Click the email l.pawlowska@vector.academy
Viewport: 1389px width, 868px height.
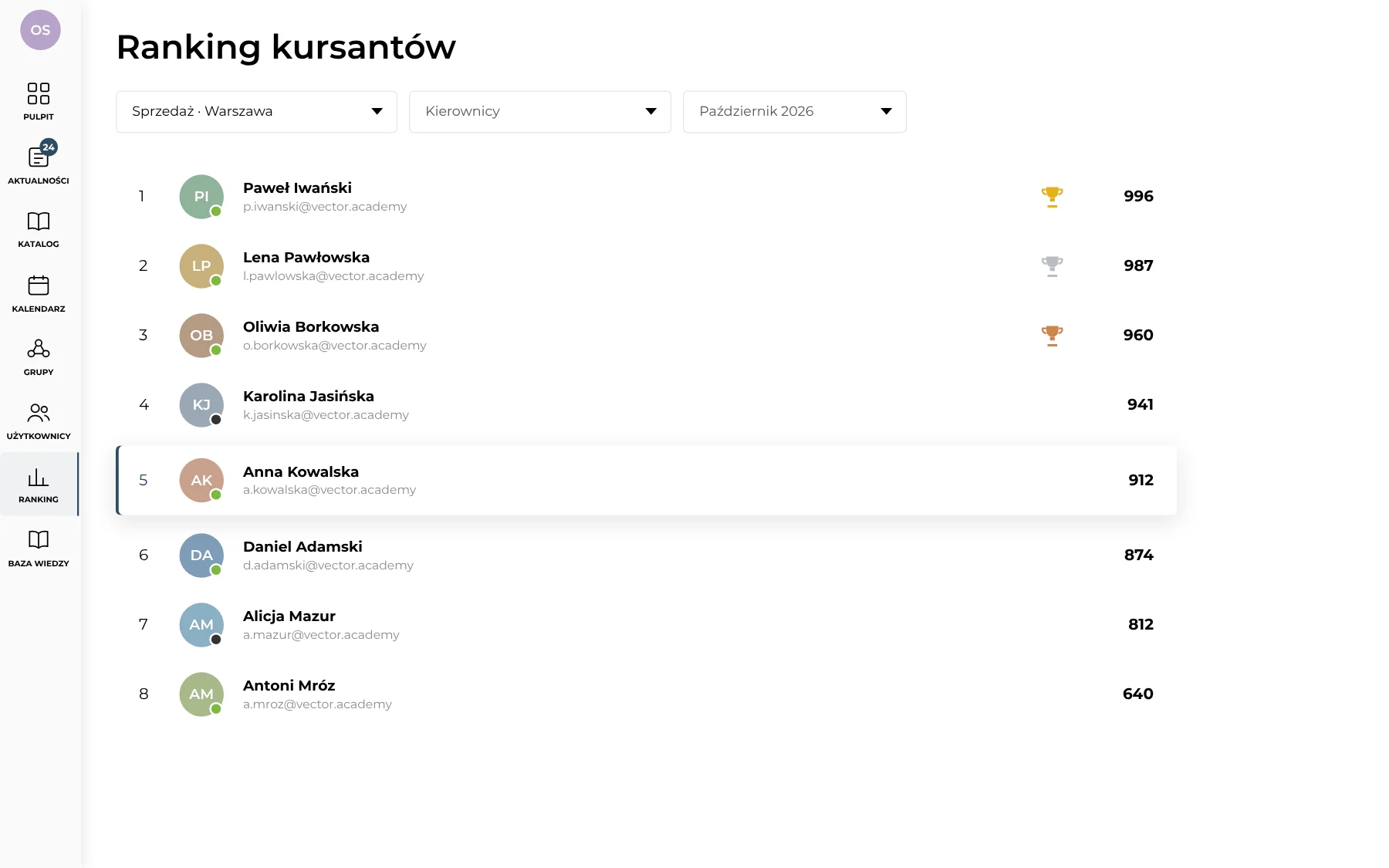pyautogui.click(x=333, y=276)
